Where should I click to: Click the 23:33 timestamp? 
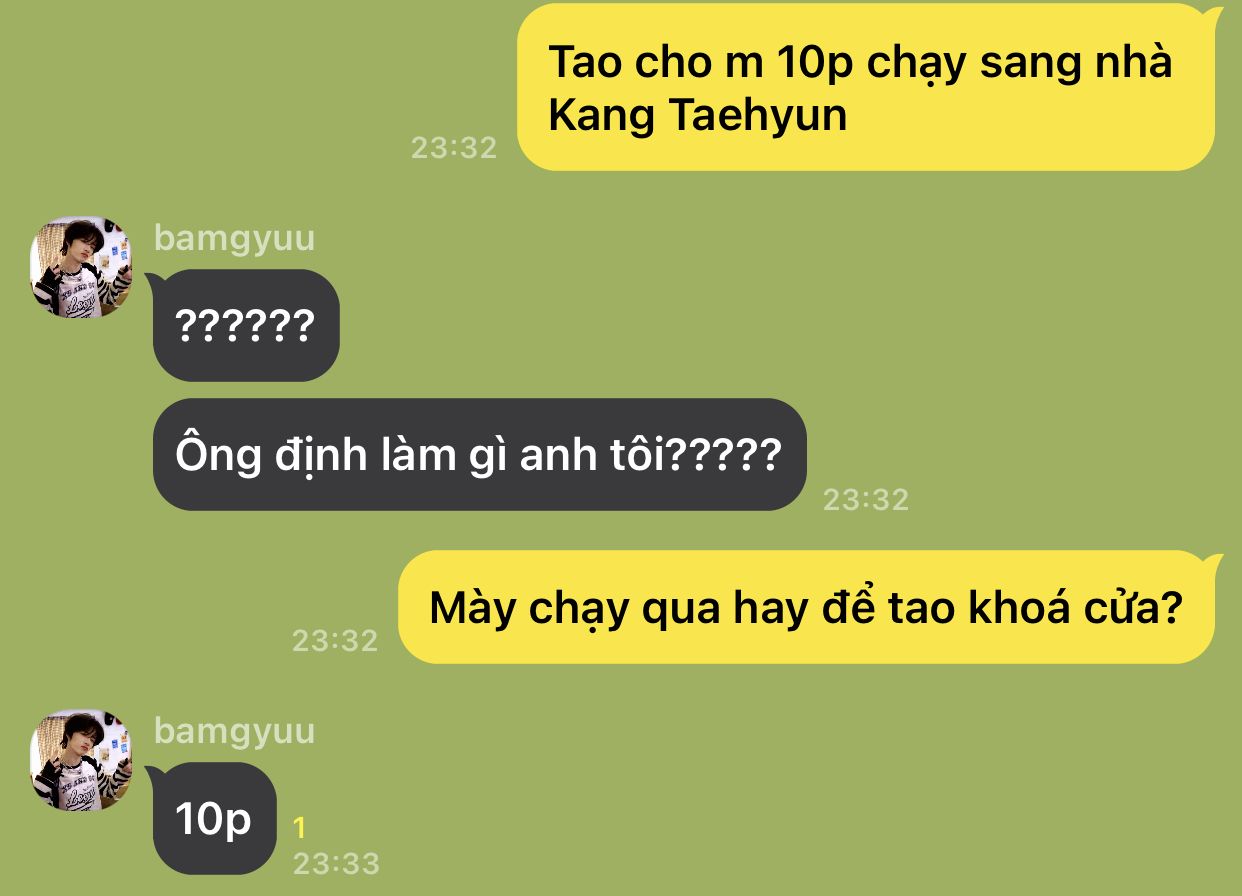point(336,863)
